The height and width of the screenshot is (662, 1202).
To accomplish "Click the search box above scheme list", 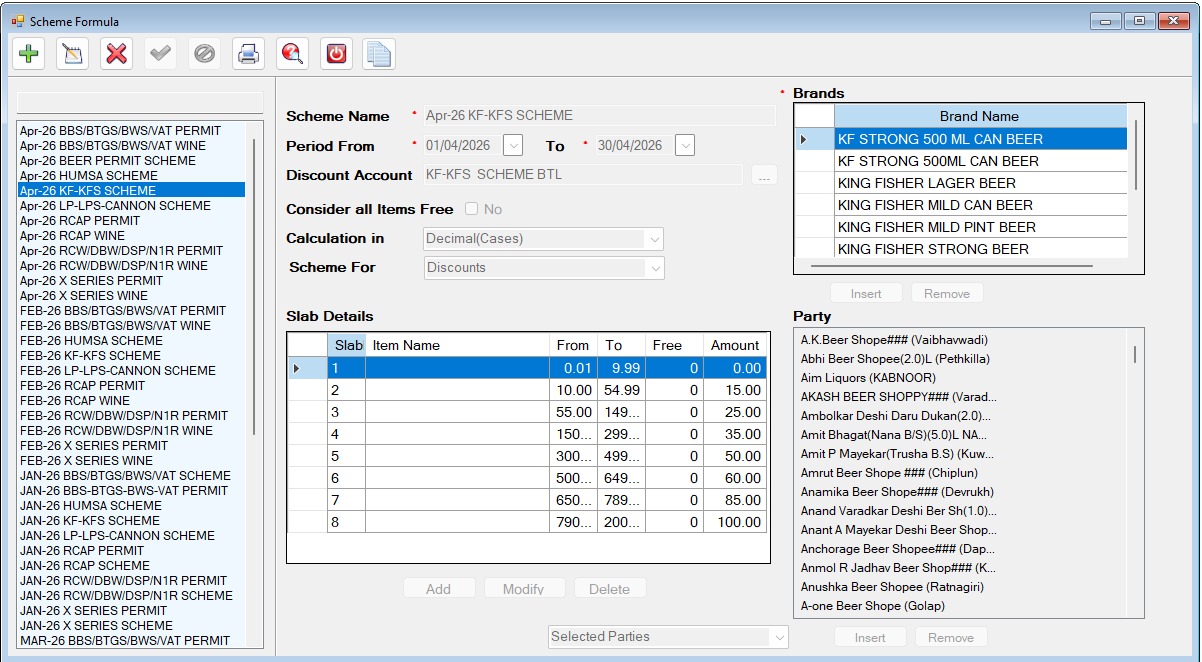I will click(x=141, y=103).
